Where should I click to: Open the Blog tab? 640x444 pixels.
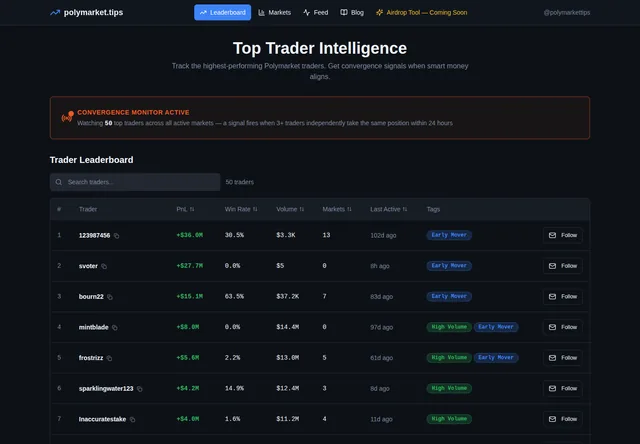(352, 13)
